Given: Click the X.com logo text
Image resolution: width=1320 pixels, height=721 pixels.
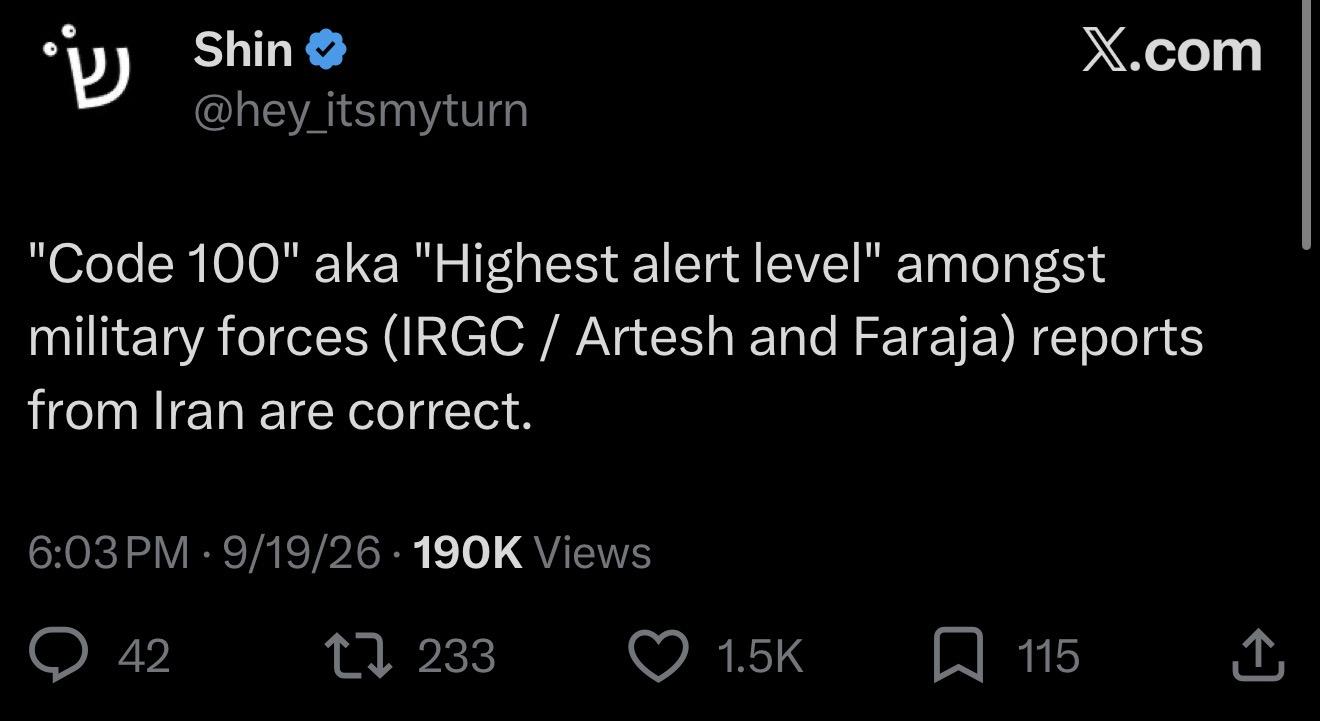Looking at the screenshot, I should (x=1171, y=50).
